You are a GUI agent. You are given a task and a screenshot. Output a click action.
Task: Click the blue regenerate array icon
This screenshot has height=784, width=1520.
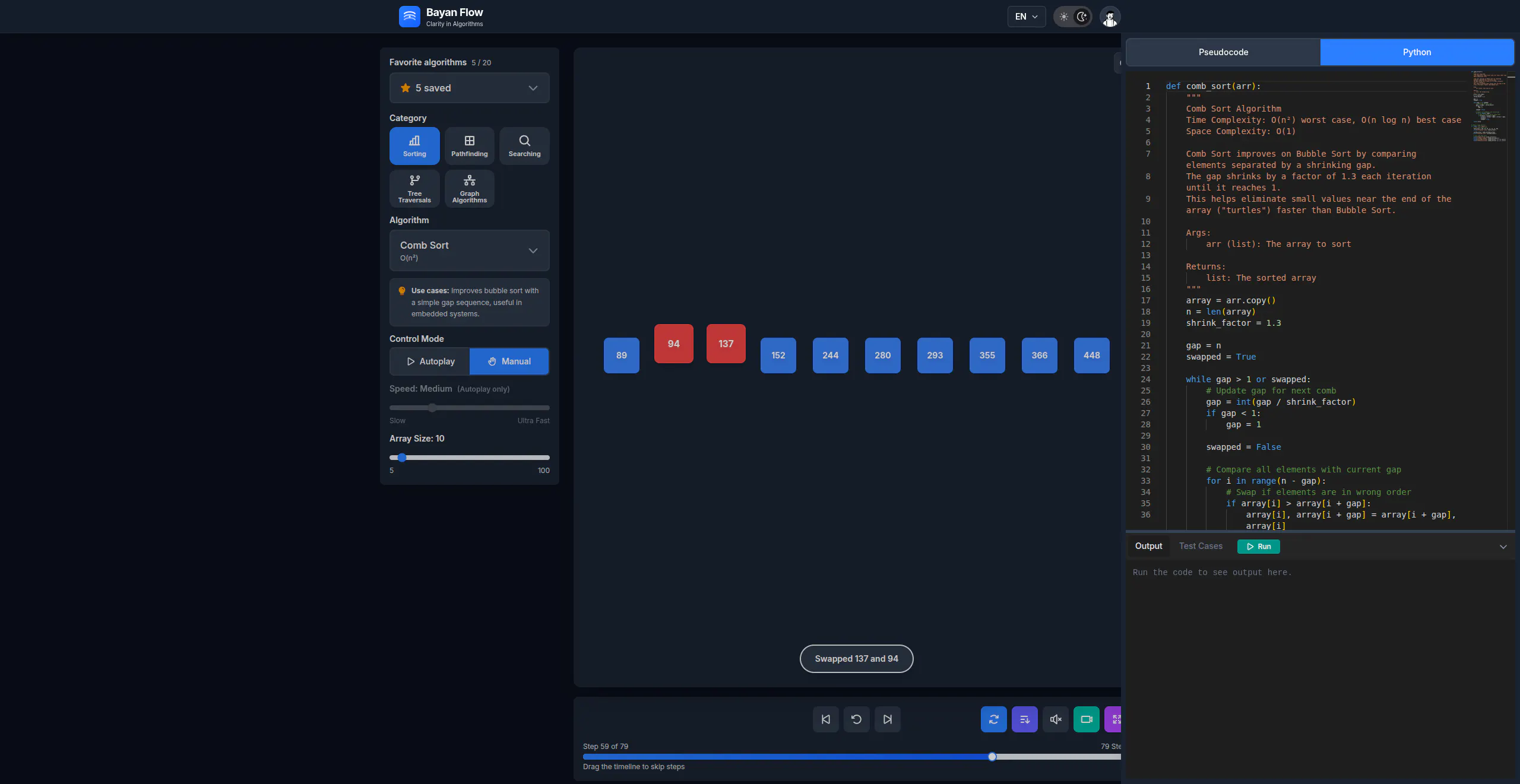[993, 719]
